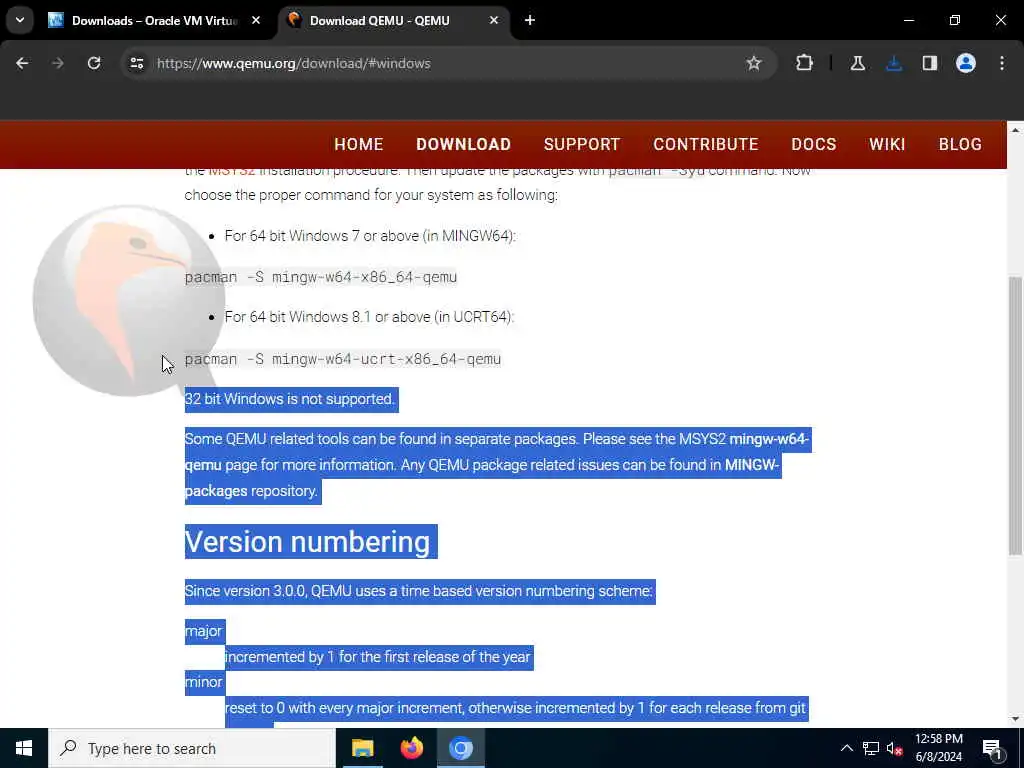Viewport: 1024px width, 768px height.
Task: Open File Explorer from the taskbar
Action: 362,748
